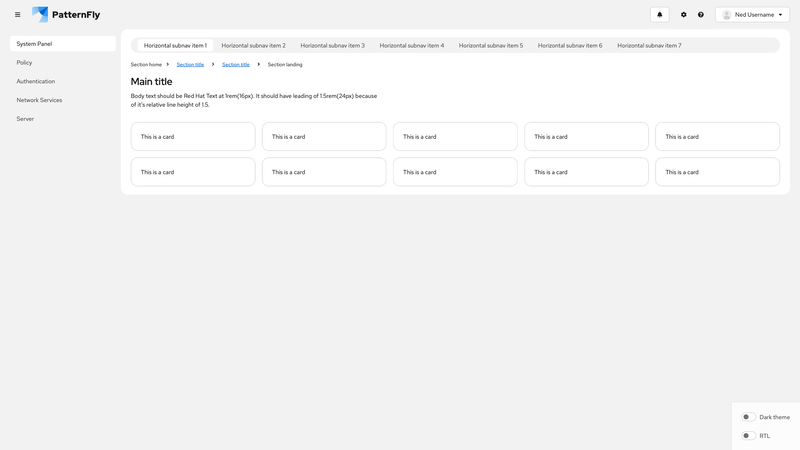This screenshot has height=450, width=800.
Task: Go to Horizontal subnav item 7
Action: (x=649, y=45)
